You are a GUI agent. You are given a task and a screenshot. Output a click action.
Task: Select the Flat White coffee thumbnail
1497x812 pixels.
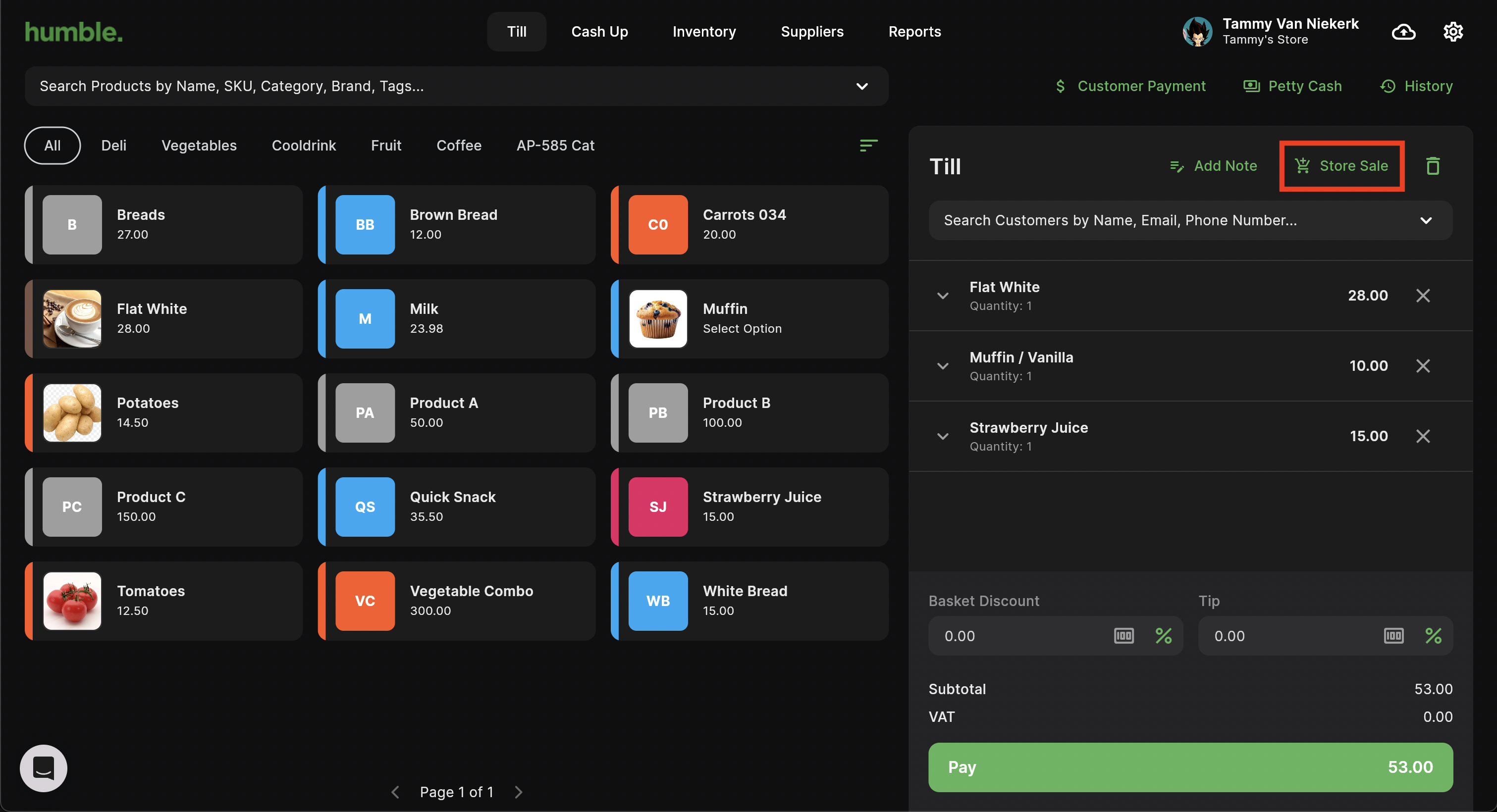click(x=72, y=319)
